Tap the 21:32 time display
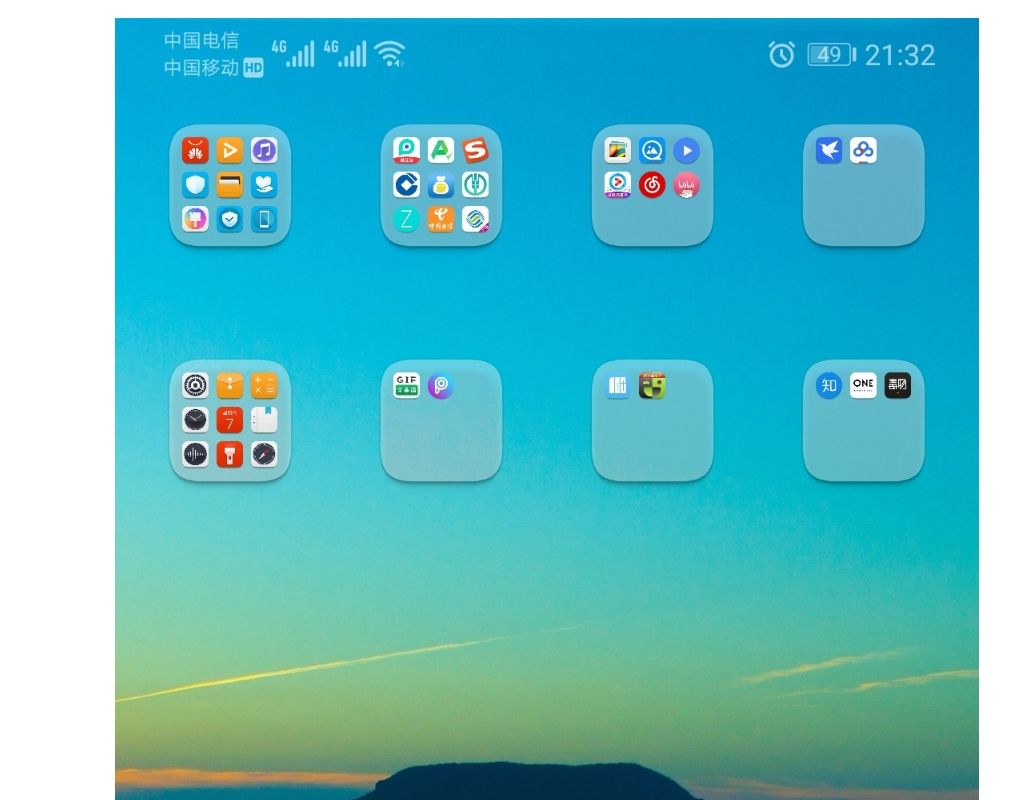The image size is (1011, 800). pyautogui.click(x=900, y=55)
